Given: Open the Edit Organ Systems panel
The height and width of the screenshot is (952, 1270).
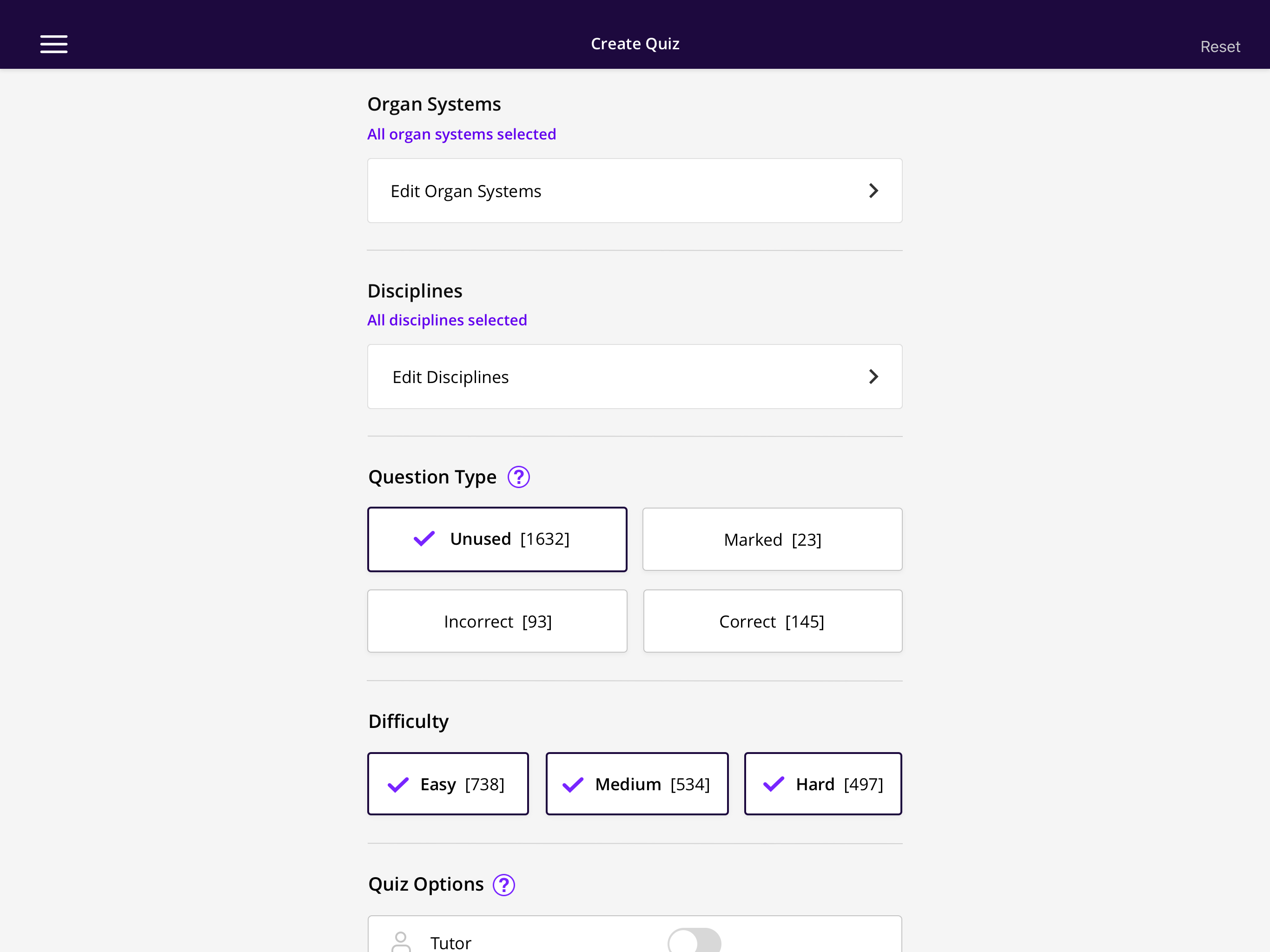Looking at the screenshot, I should (635, 190).
